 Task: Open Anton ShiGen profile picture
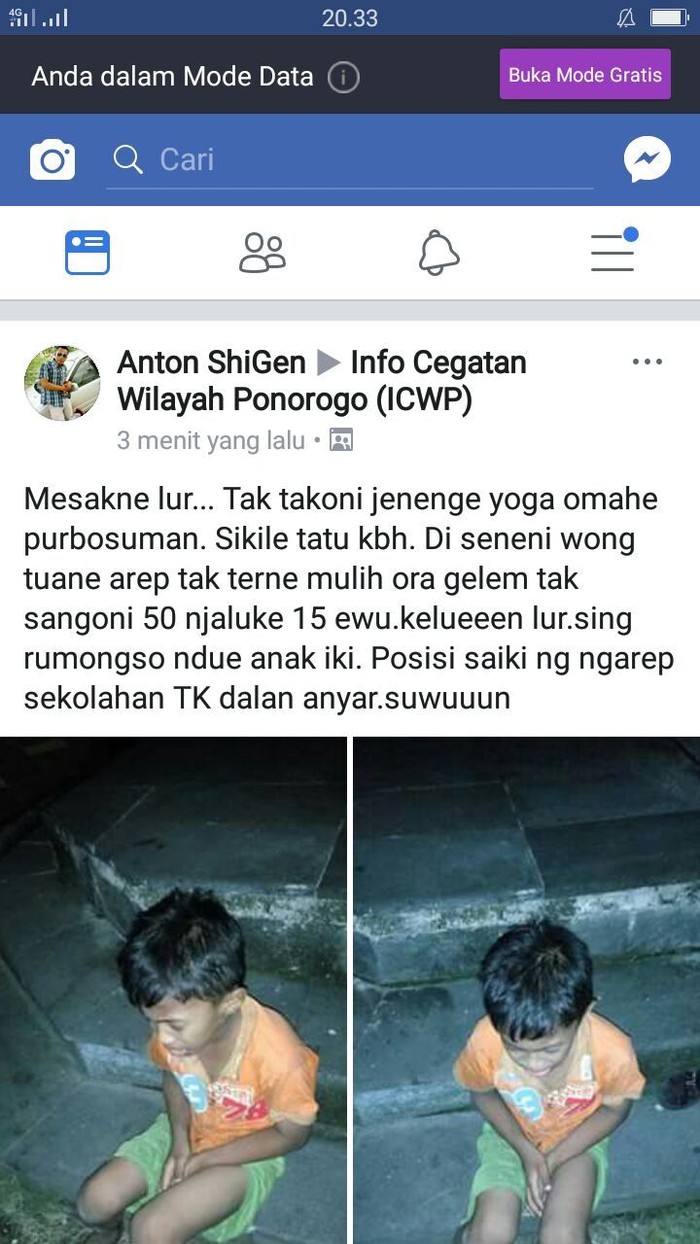(62, 383)
